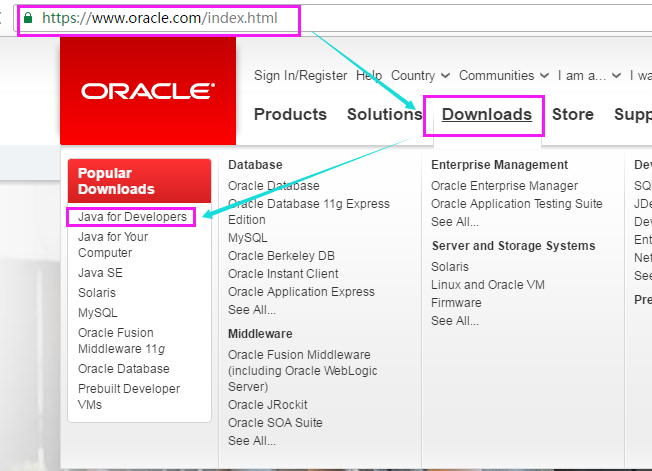
Task: Click Oracle Database in Popular Downloads
Action: [123, 369]
